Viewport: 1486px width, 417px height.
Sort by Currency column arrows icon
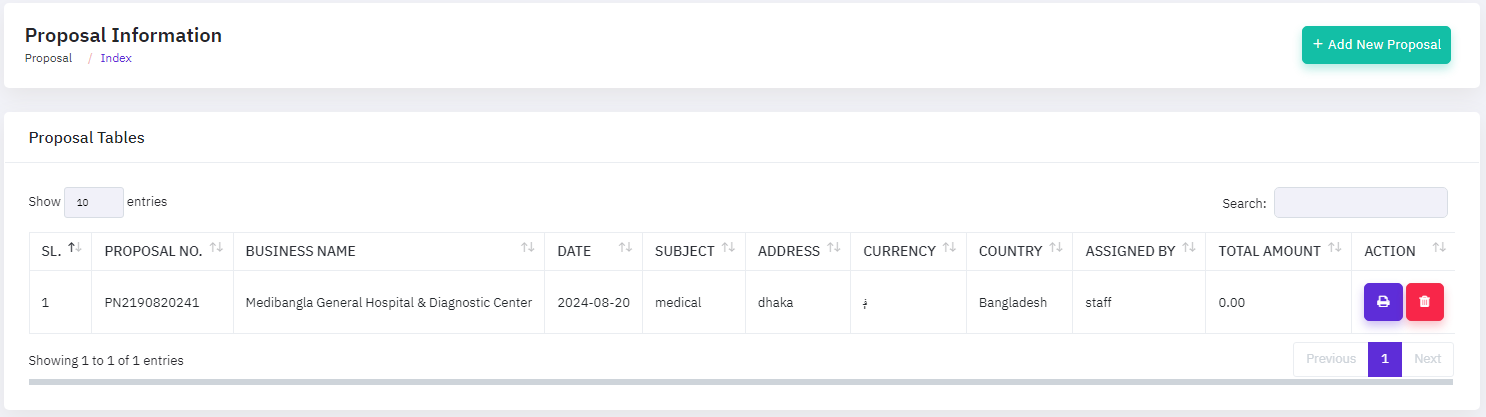tap(949, 248)
